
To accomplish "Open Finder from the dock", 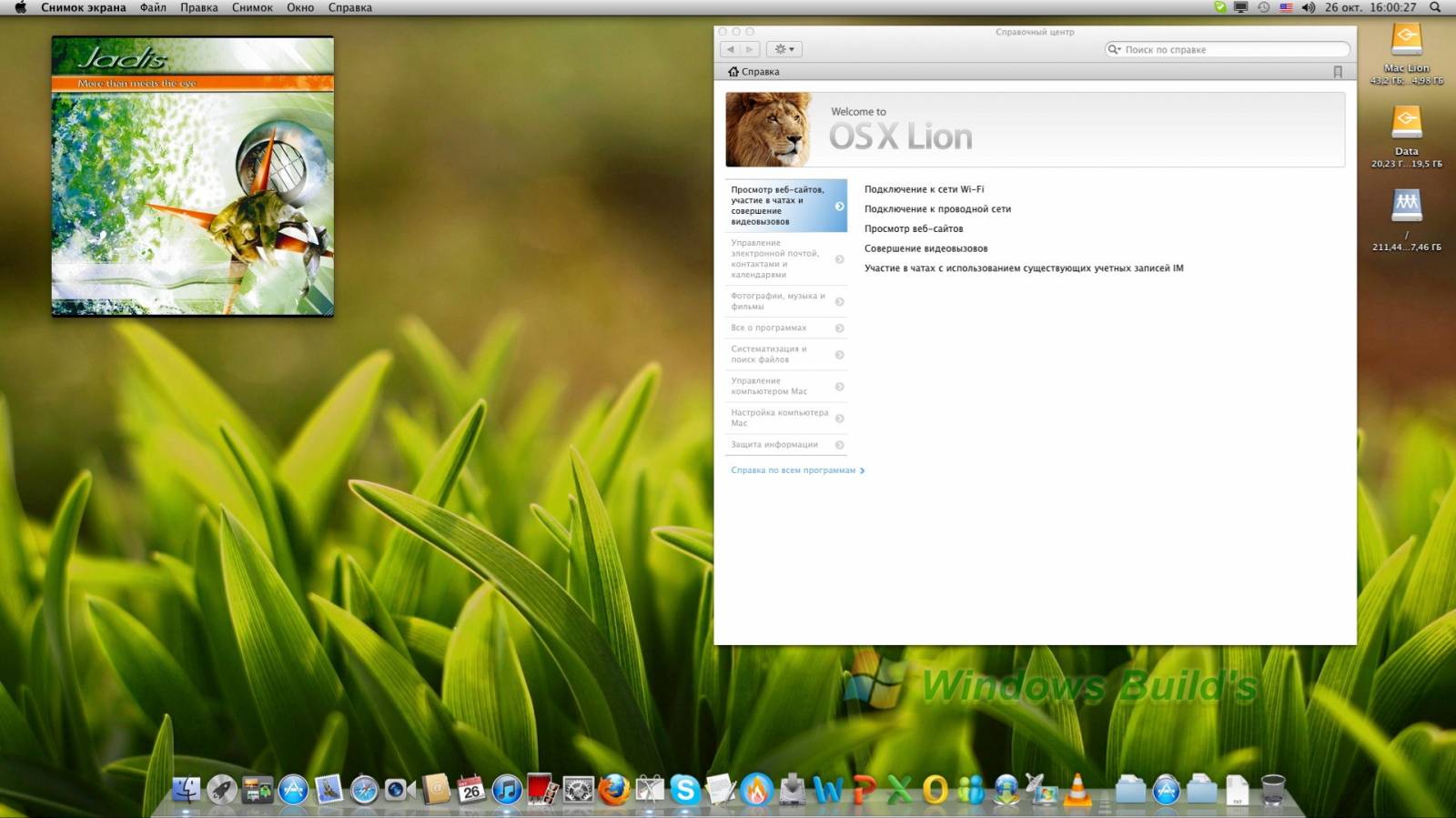I will 187,789.
